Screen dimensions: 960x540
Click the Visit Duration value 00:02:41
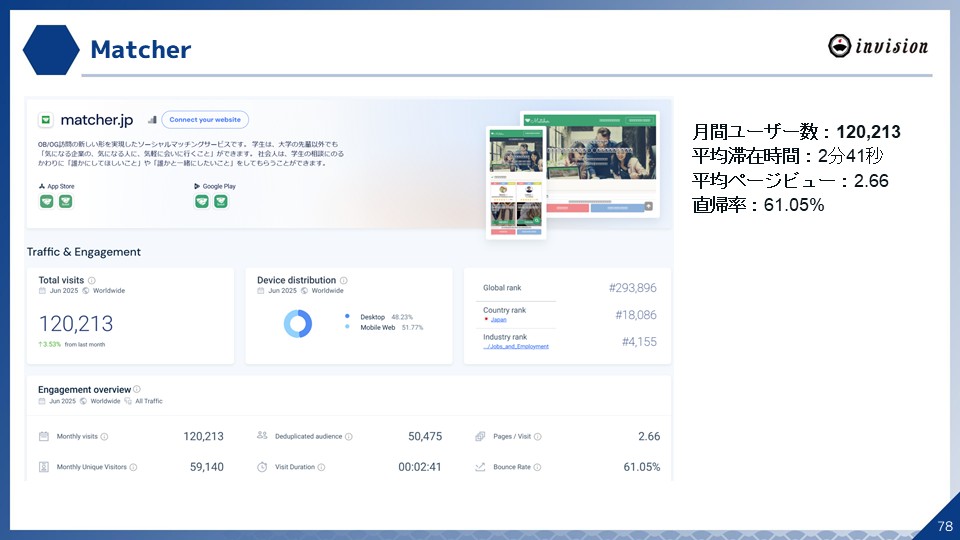point(419,467)
